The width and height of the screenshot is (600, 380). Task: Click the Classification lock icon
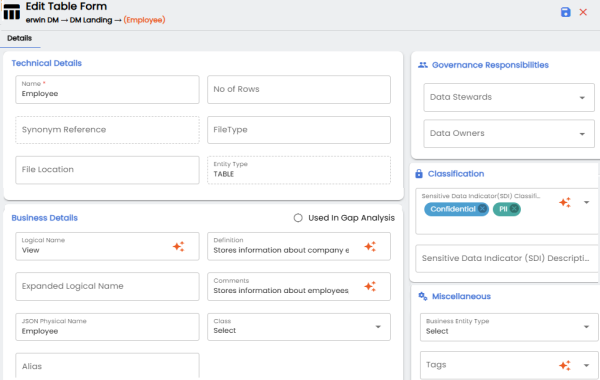point(419,174)
